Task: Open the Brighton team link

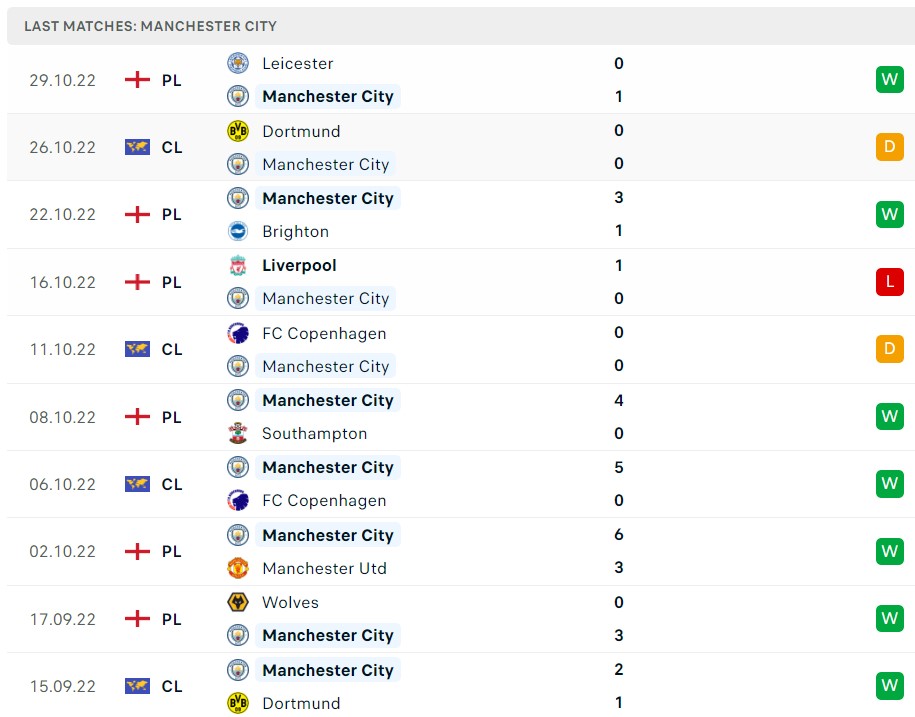Action: [x=295, y=231]
